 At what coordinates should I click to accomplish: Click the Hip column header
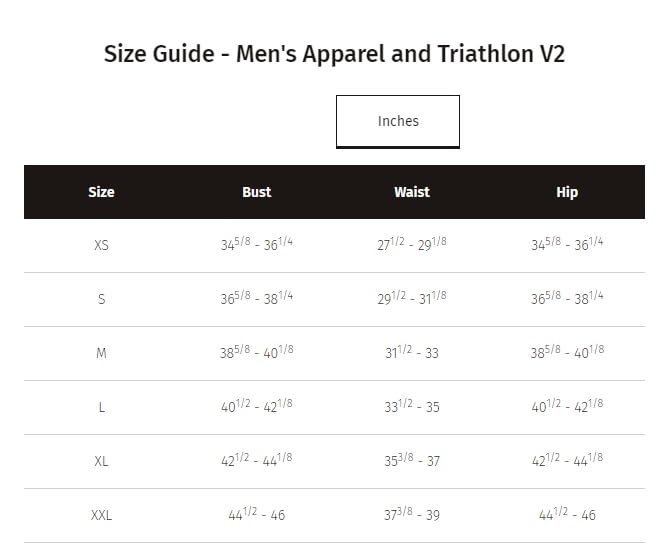coord(567,192)
